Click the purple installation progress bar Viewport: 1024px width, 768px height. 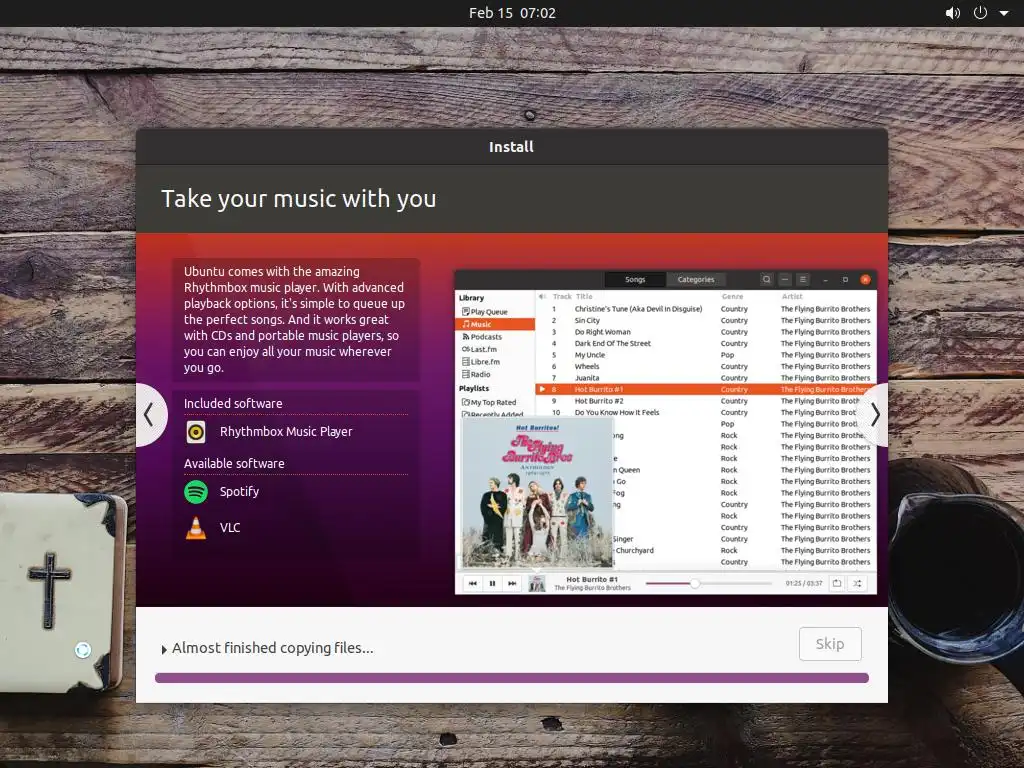[511, 678]
